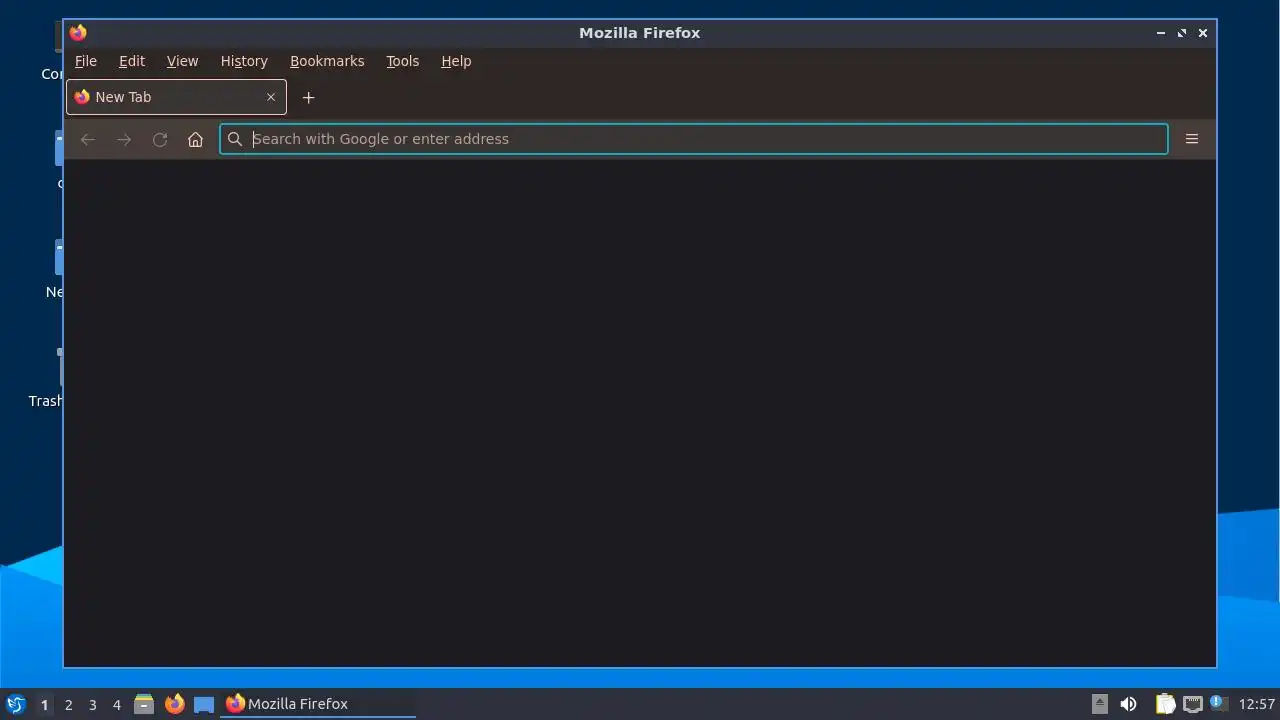Minimize the Firefox window

[x=1161, y=33]
